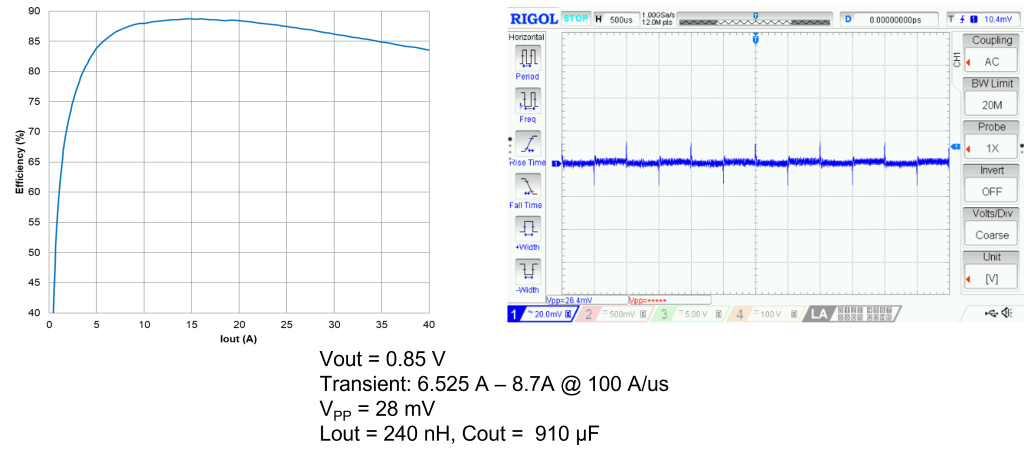The image size is (1024, 458).
Task: Click the STOP run status button
Action: coord(575,19)
